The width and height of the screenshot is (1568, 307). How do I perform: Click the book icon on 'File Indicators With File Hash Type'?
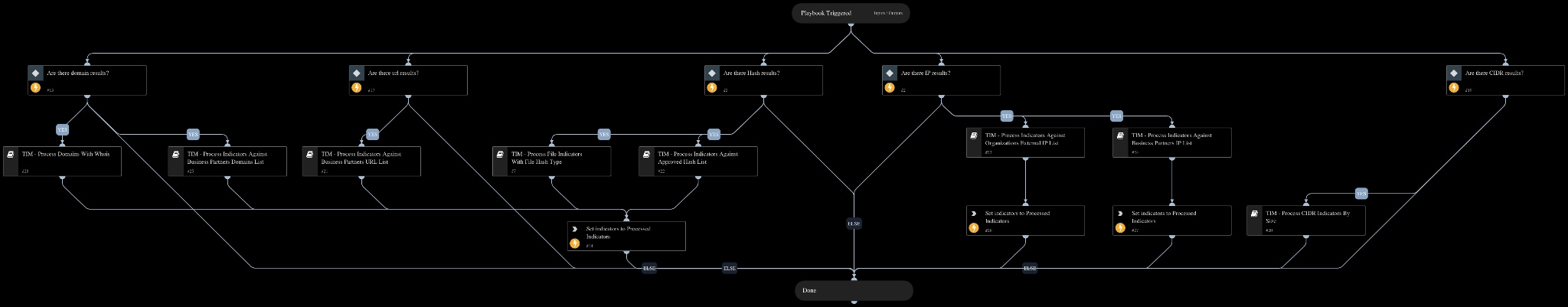(x=500, y=154)
